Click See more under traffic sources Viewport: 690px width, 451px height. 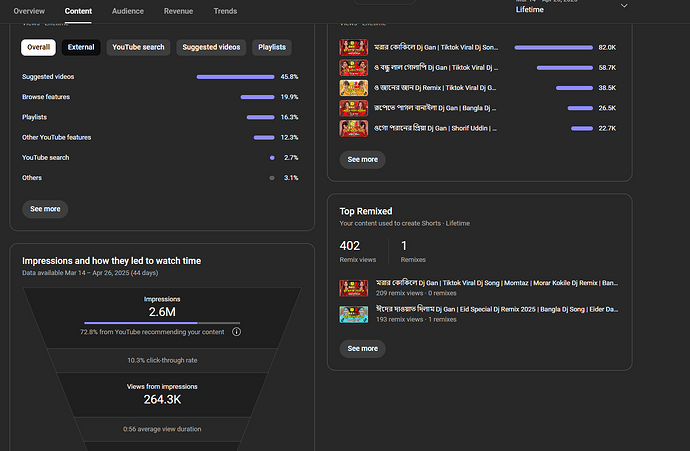point(45,209)
